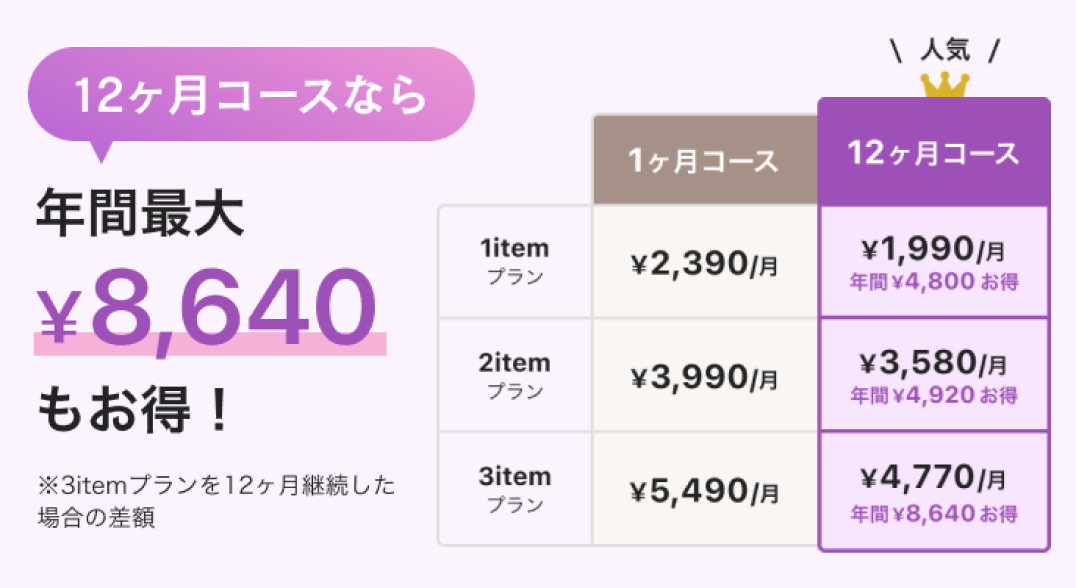Click the 2item プラン row label
The image size is (1076, 588).
pyautogui.click(x=514, y=376)
